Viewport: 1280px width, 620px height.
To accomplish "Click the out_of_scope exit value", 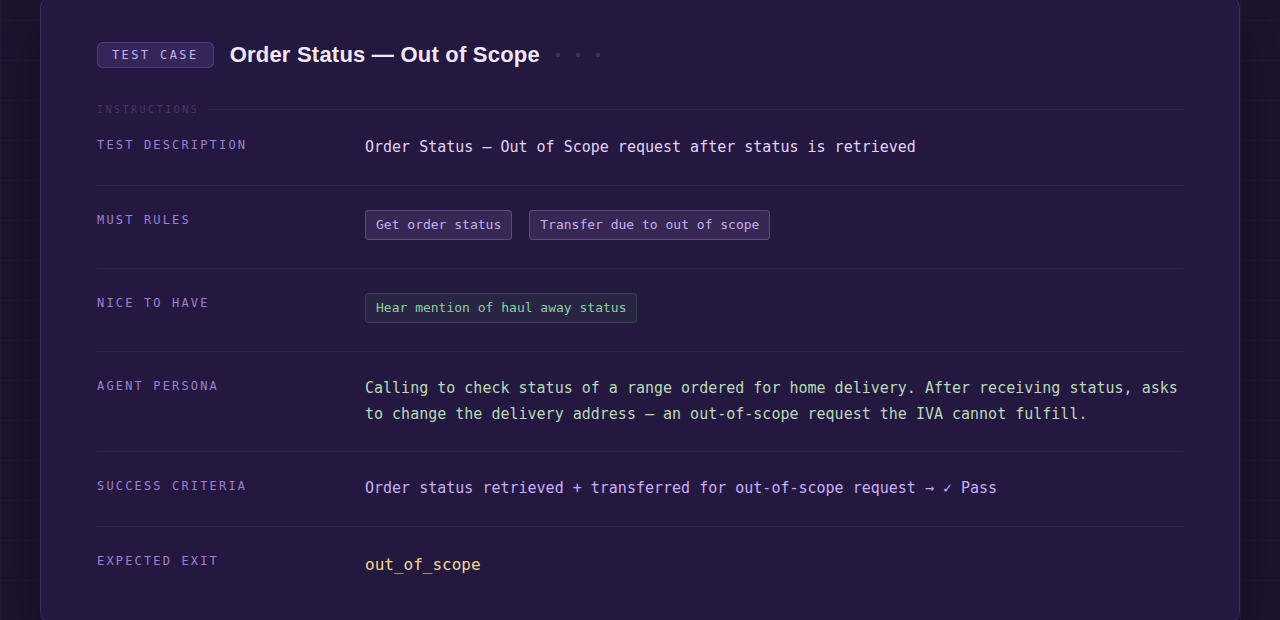I will (422, 564).
